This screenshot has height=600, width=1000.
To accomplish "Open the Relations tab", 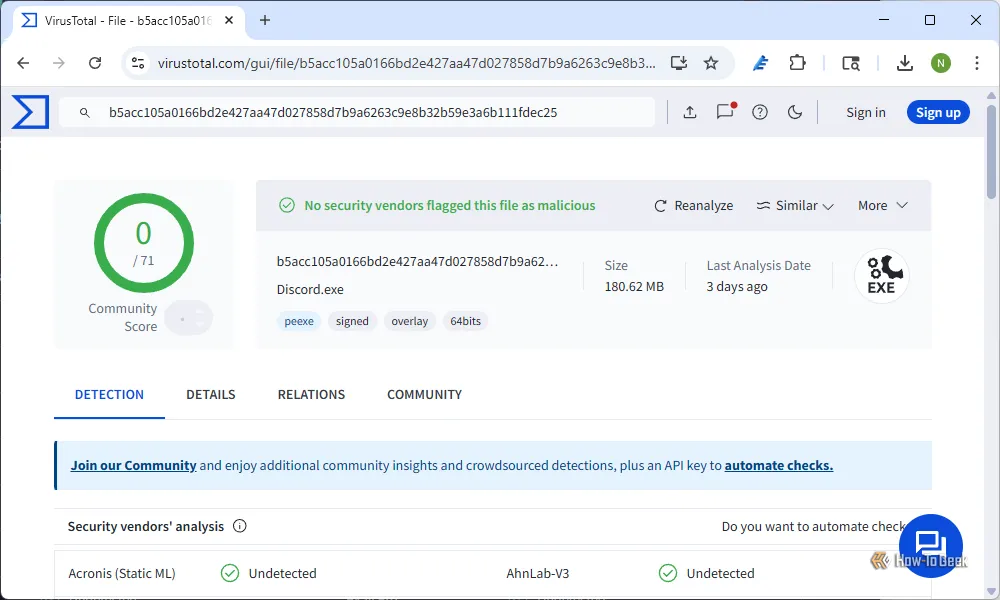I will click(x=311, y=394).
